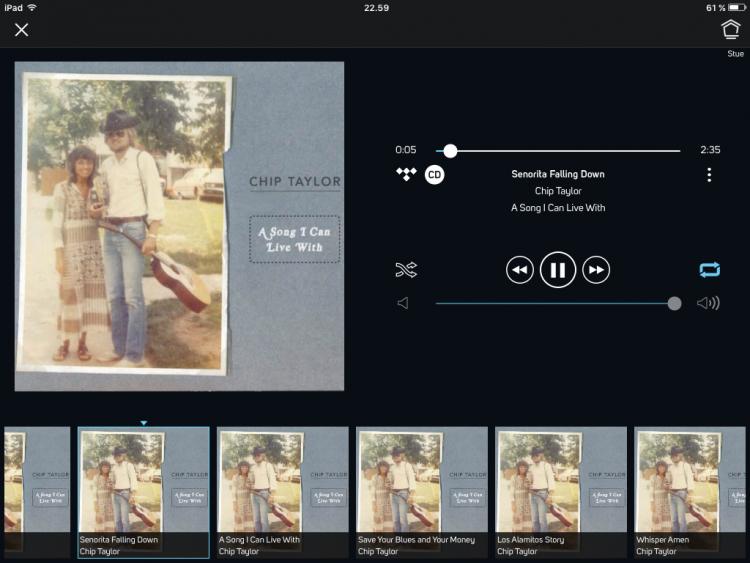Toggle shuffle playback

(x=406, y=270)
